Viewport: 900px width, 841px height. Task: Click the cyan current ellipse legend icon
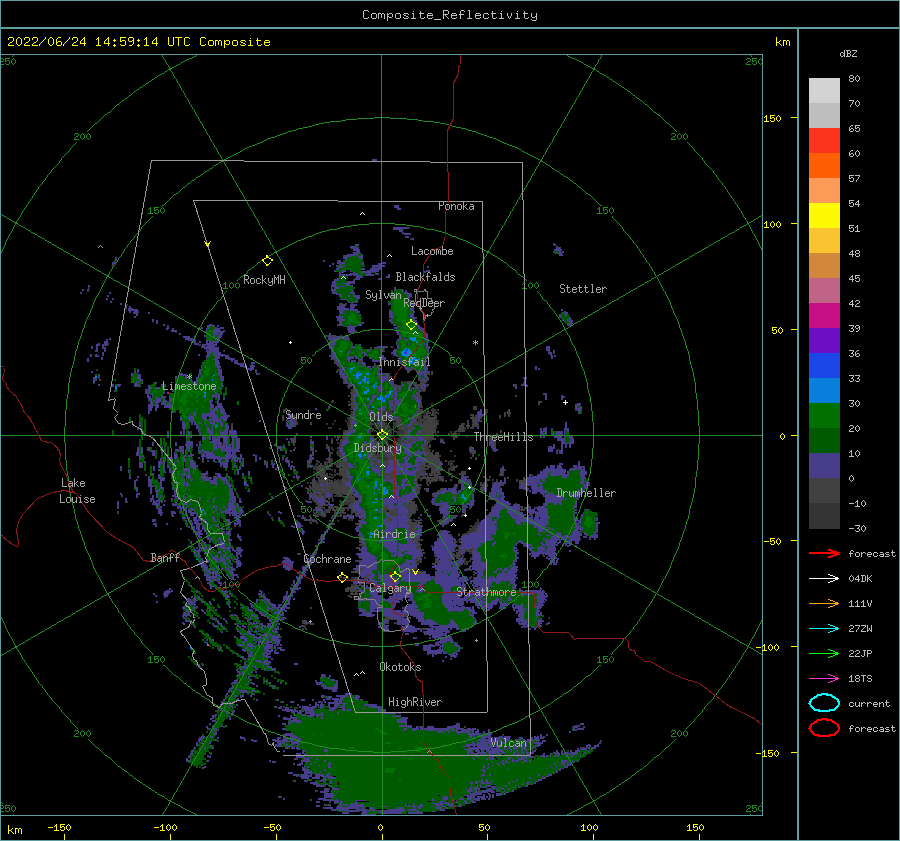point(824,703)
